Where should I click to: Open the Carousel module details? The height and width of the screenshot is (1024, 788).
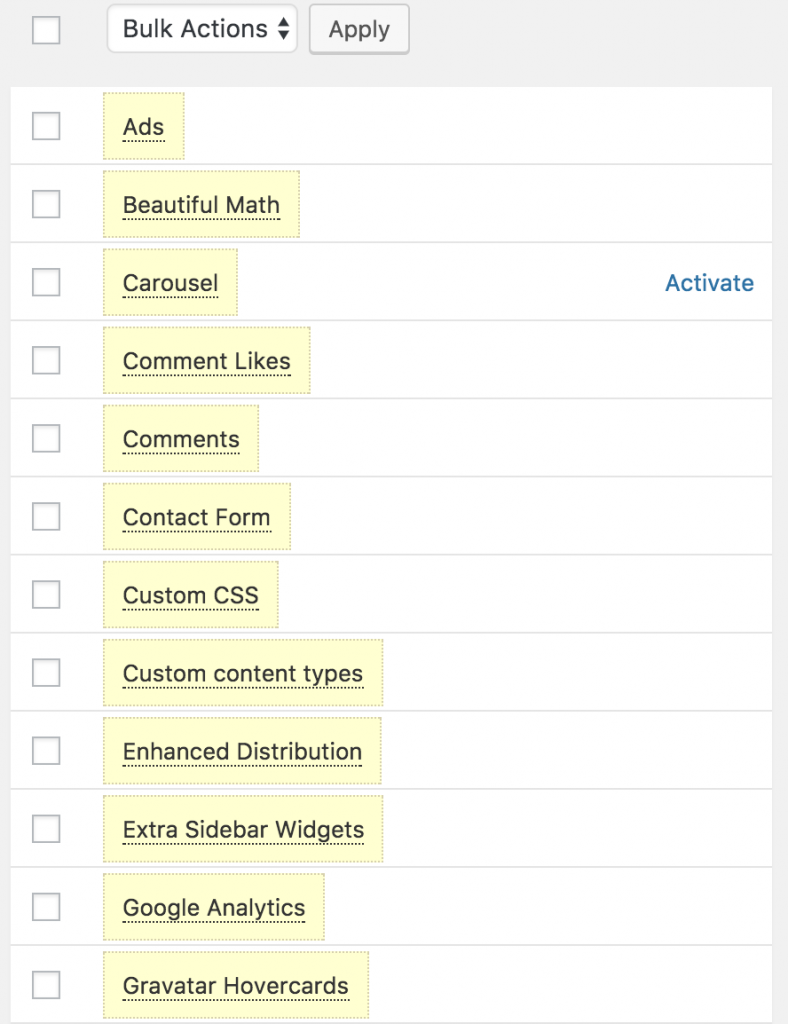(x=170, y=283)
